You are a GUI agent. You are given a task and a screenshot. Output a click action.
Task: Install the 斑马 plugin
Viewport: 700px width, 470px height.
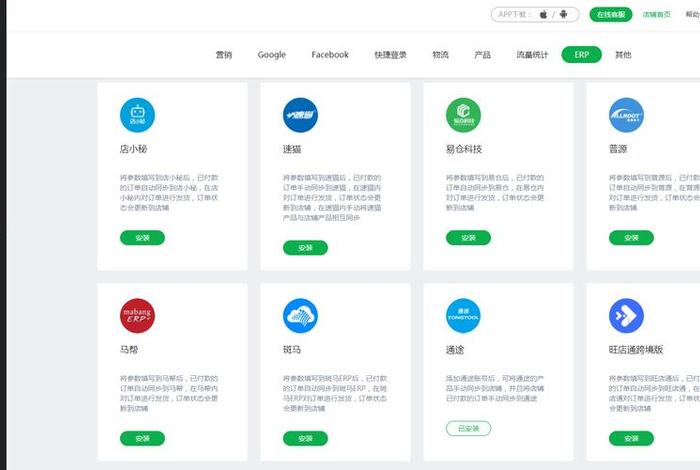coord(305,438)
